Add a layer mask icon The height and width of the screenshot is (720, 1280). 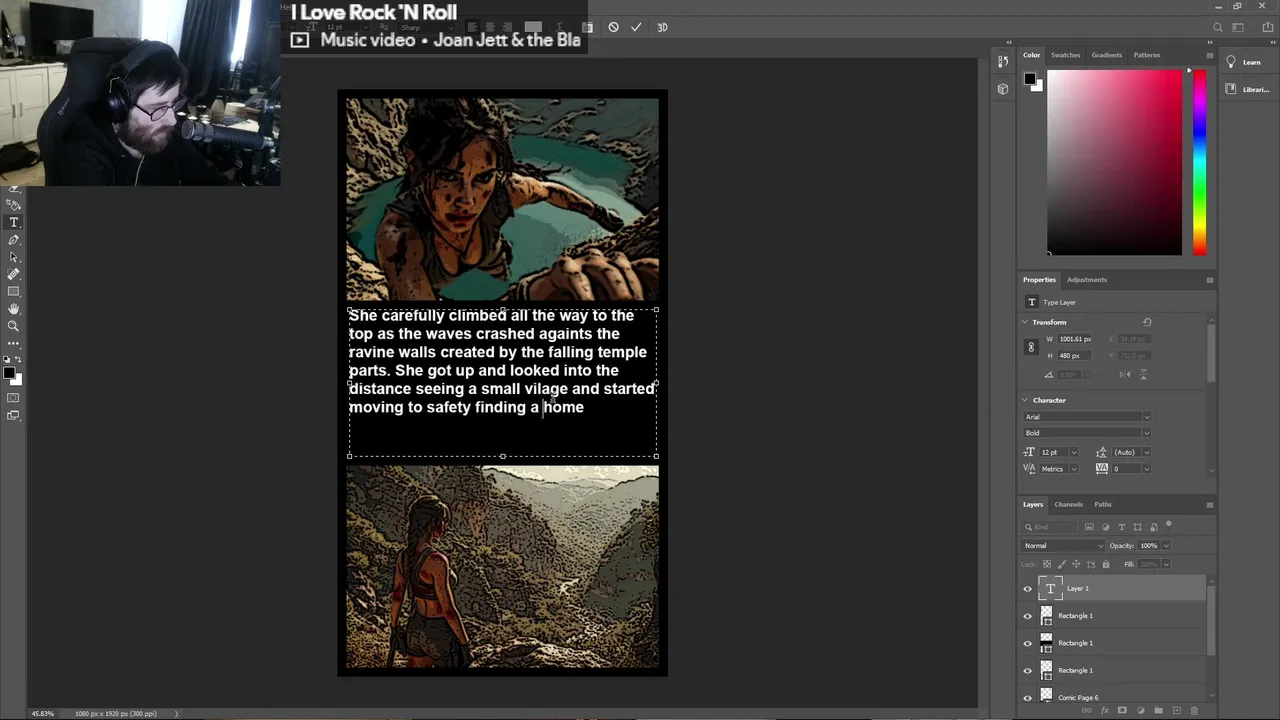coord(1122,710)
